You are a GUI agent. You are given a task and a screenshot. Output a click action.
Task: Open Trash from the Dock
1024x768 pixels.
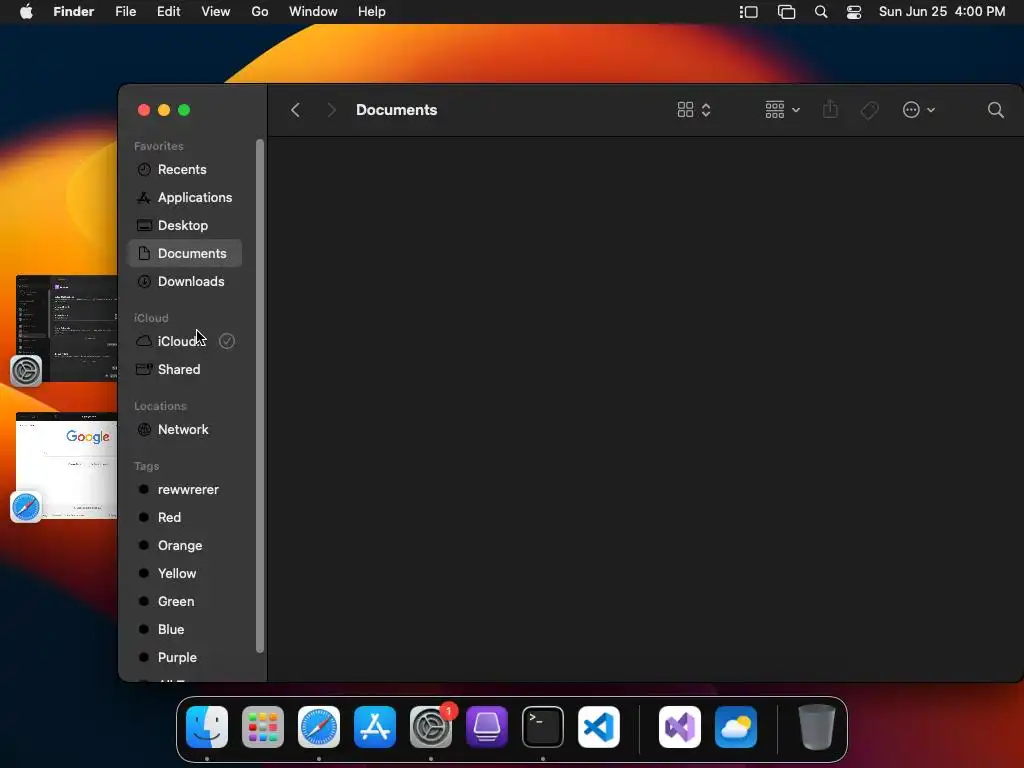pyautogui.click(x=816, y=727)
